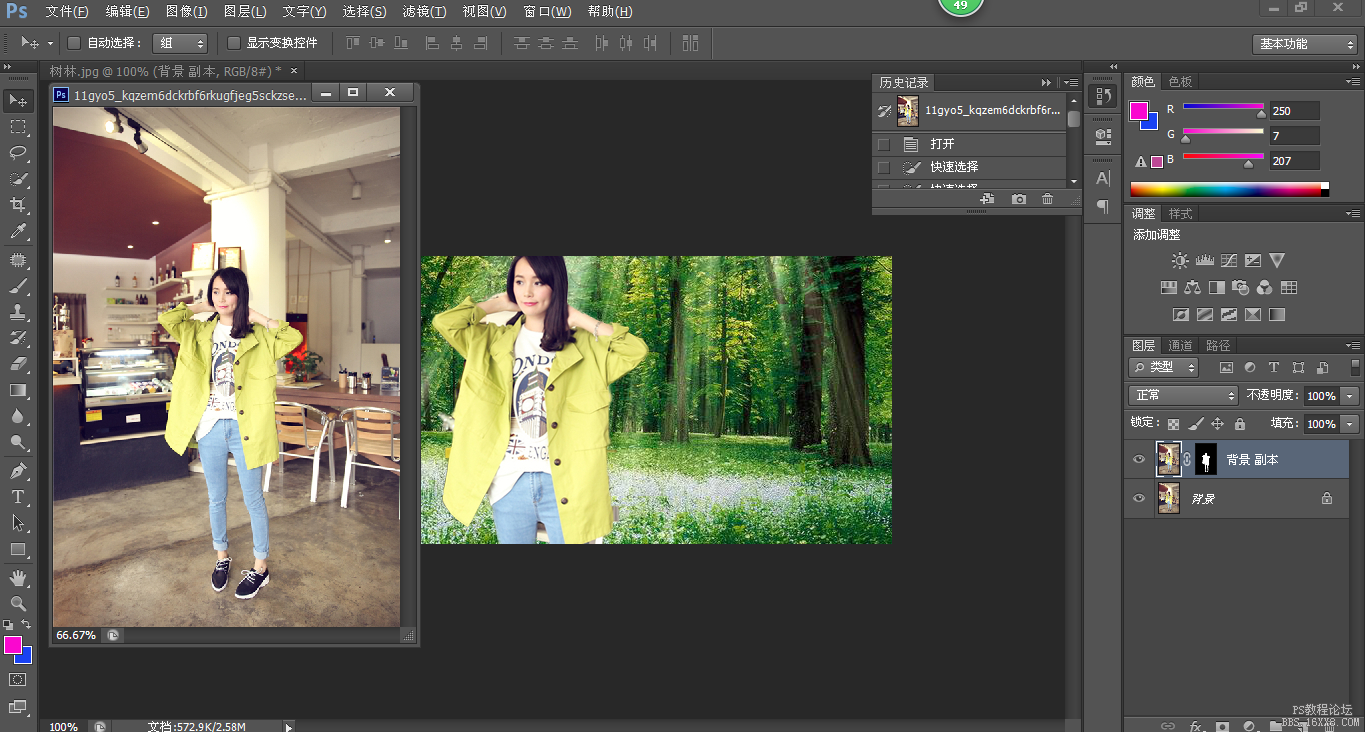This screenshot has height=732, width=1365.
Task: Hide the 背景 副本 layer
Action: (1138, 459)
